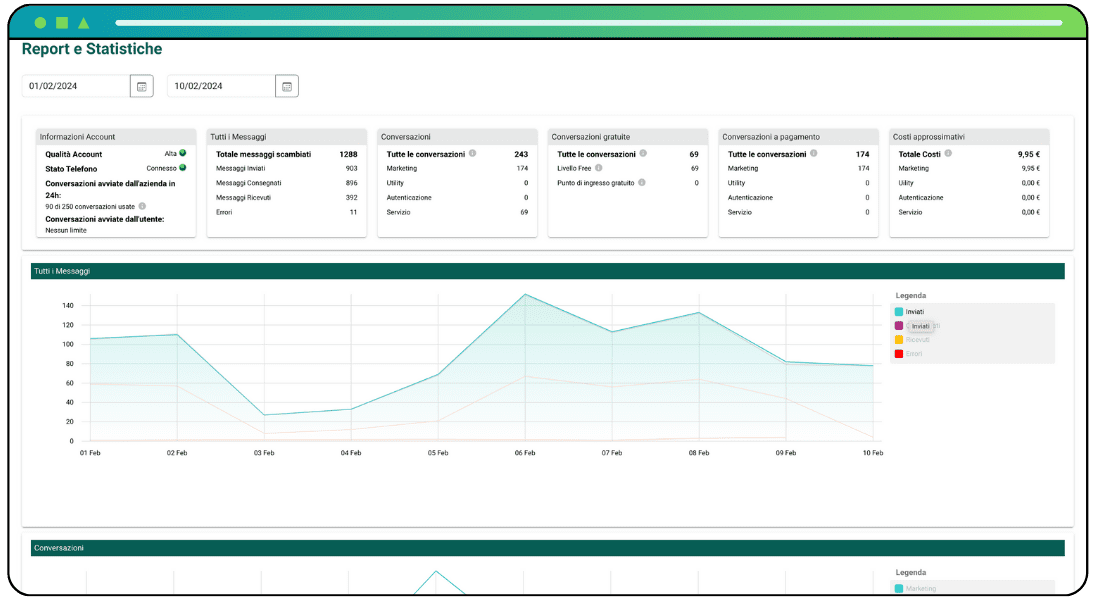The height and width of the screenshot is (600, 1100).
Task: Click the green triangle icon in top bar
Action: pos(83,22)
